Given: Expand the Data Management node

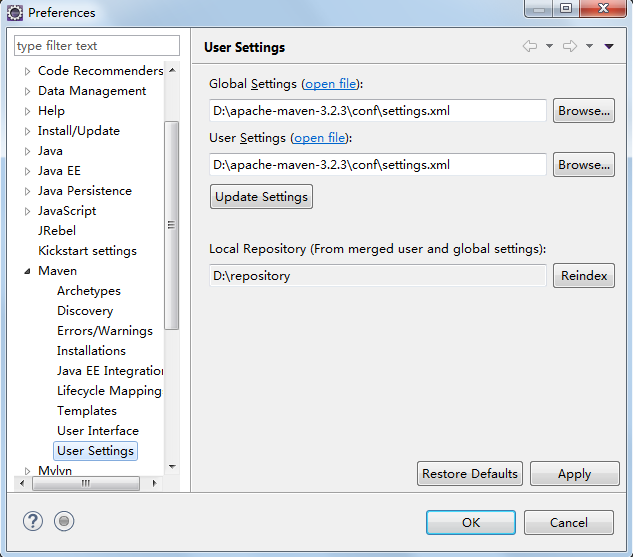Looking at the screenshot, I should pyautogui.click(x=27, y=91).
